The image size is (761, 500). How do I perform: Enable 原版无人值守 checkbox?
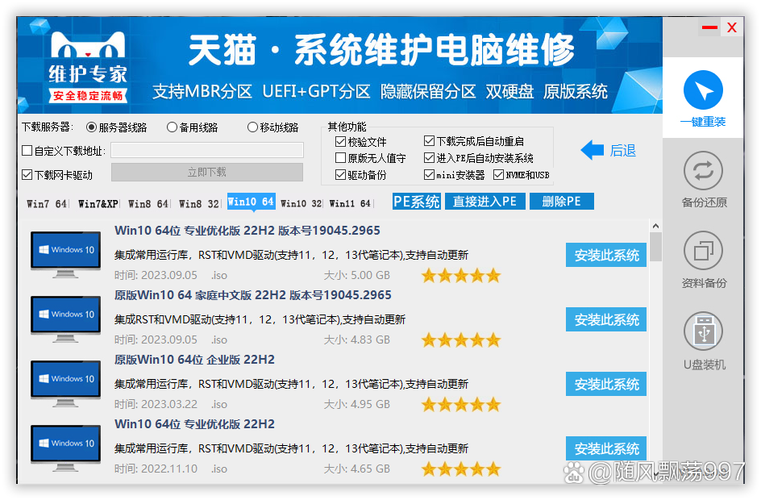pyautogui.click(x=341, y=158)
